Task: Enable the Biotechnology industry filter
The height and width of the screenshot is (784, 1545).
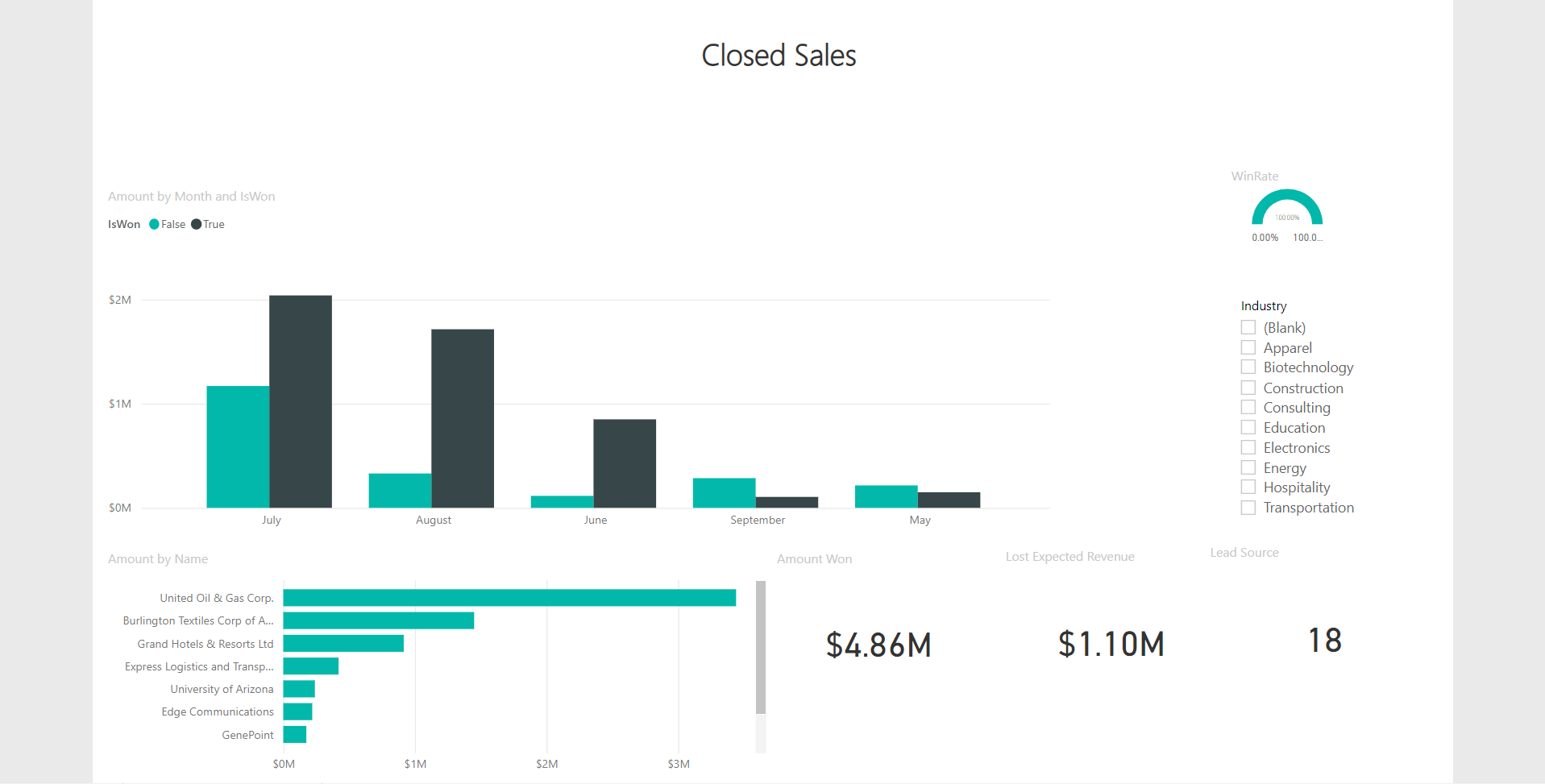Action: pos(1248,367)
